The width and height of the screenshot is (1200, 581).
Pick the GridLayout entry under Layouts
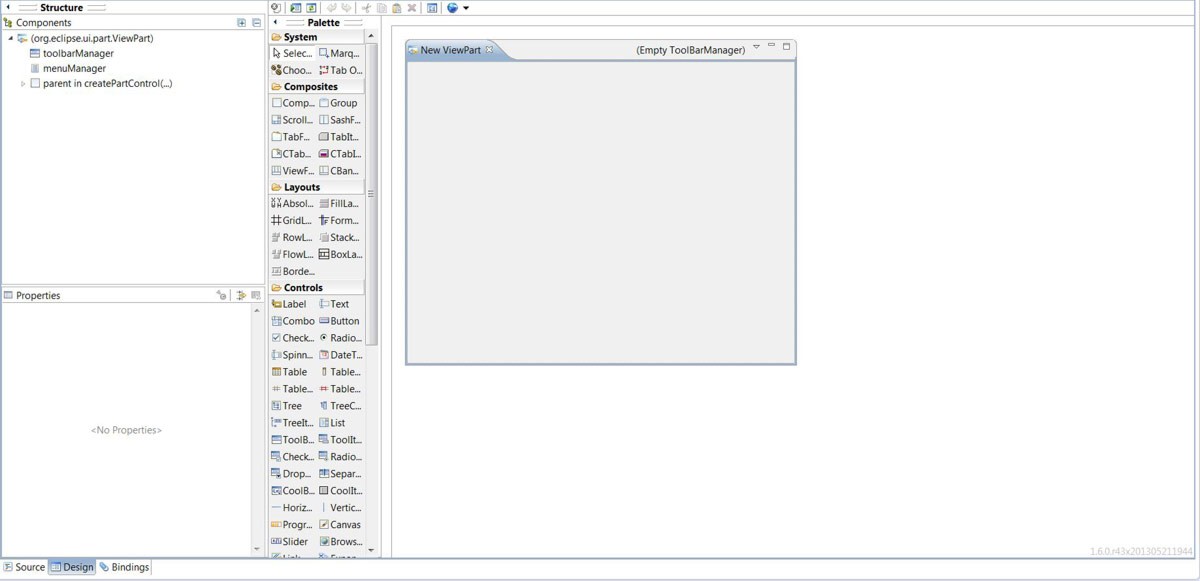[x=292, y=221]
